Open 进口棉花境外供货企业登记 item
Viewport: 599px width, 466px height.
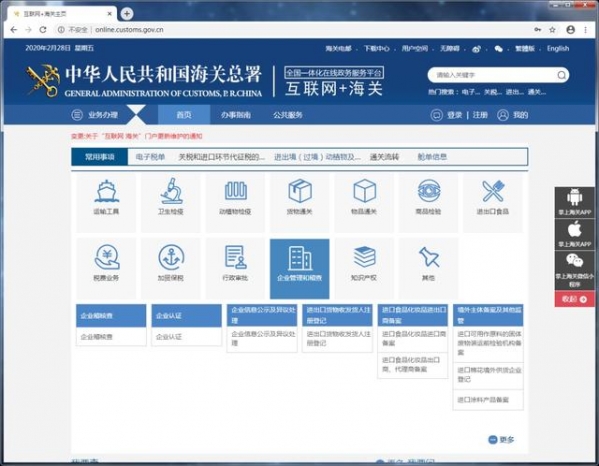(x=488, y=375)
